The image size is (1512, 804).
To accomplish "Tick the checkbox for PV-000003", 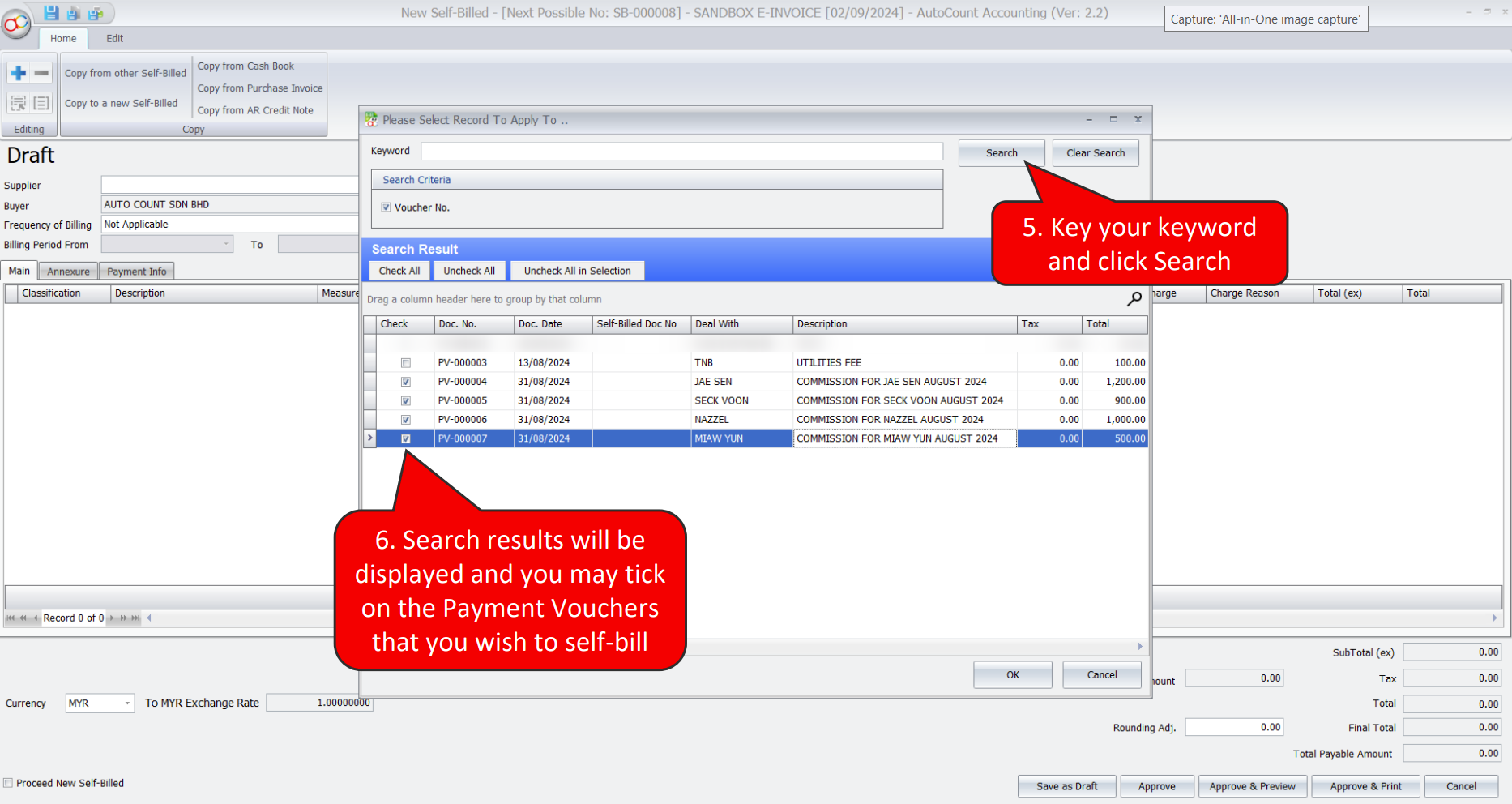I will click(406, 363).
